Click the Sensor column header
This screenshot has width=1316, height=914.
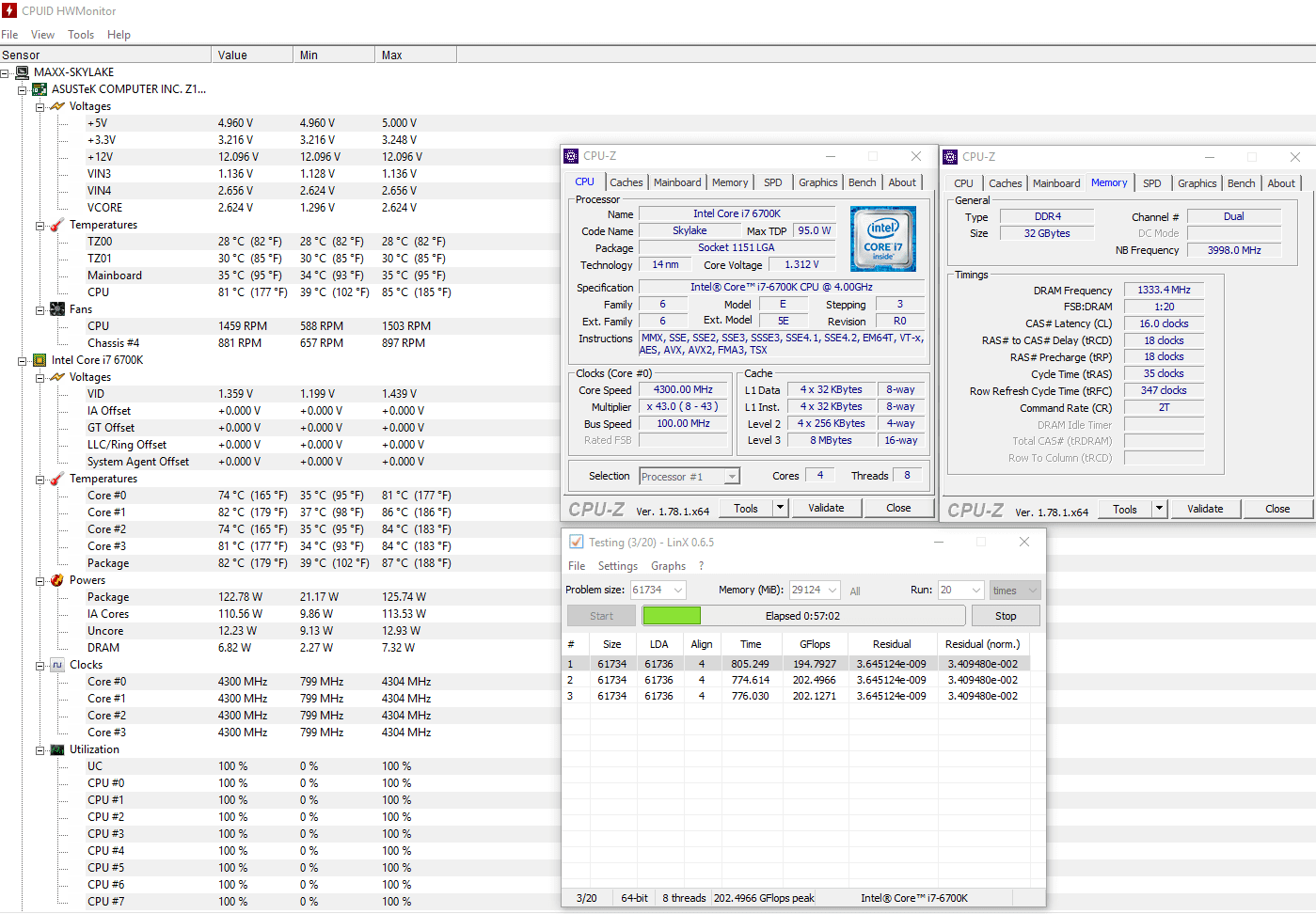[105, 55]
